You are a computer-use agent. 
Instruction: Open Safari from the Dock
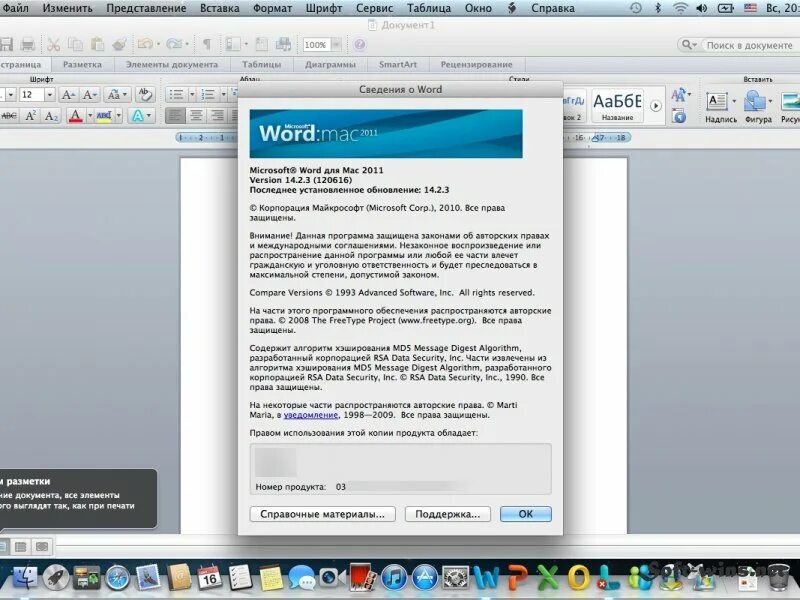pos(117,578)
